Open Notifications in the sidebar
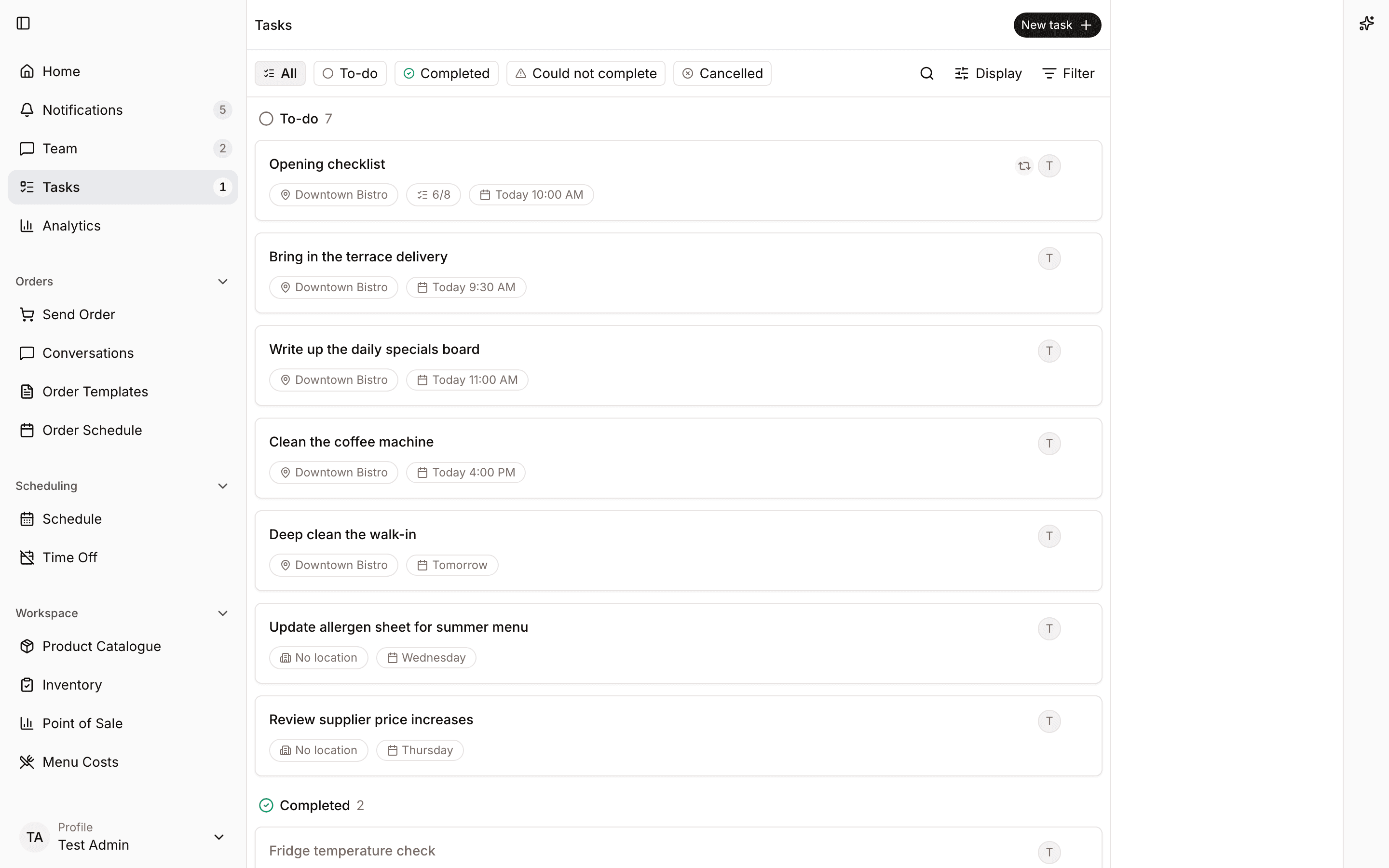Viewport: 1389px width, 868px height. coord(123,109)
